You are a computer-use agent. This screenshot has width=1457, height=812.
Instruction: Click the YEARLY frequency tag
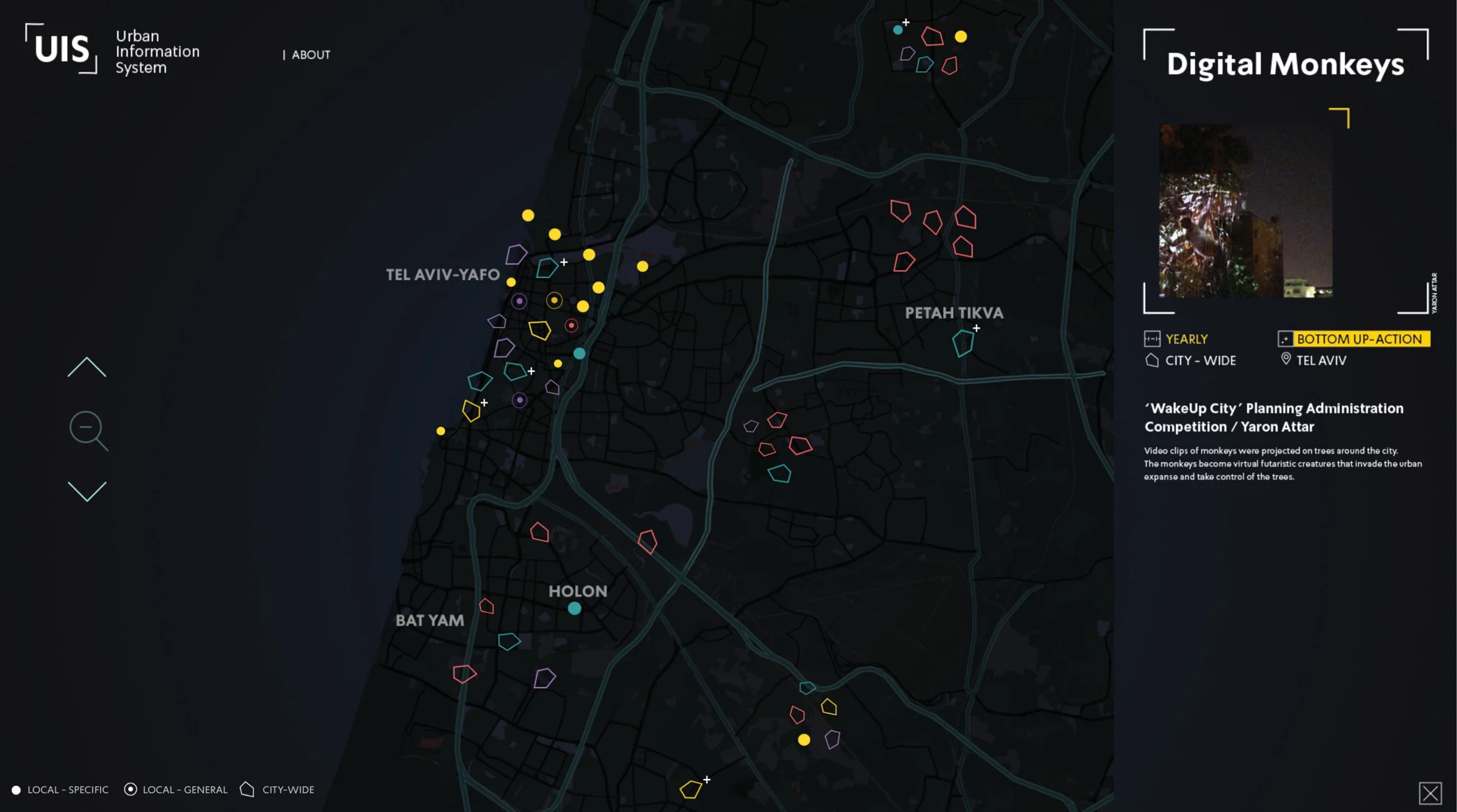1185,339
